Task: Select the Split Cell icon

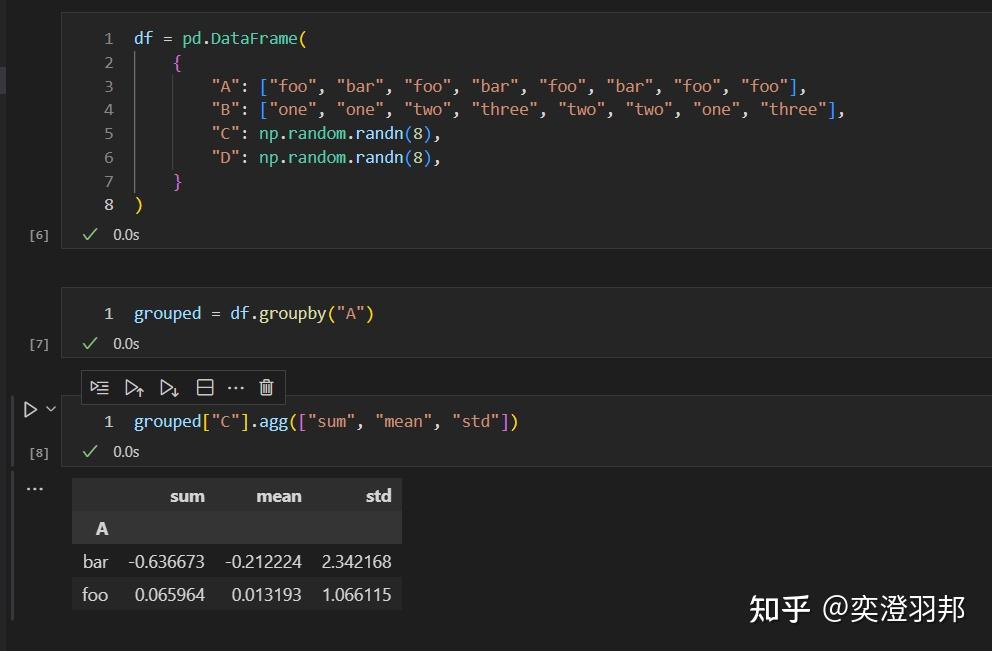Action: pyautogui.click(x=204, y=387)
